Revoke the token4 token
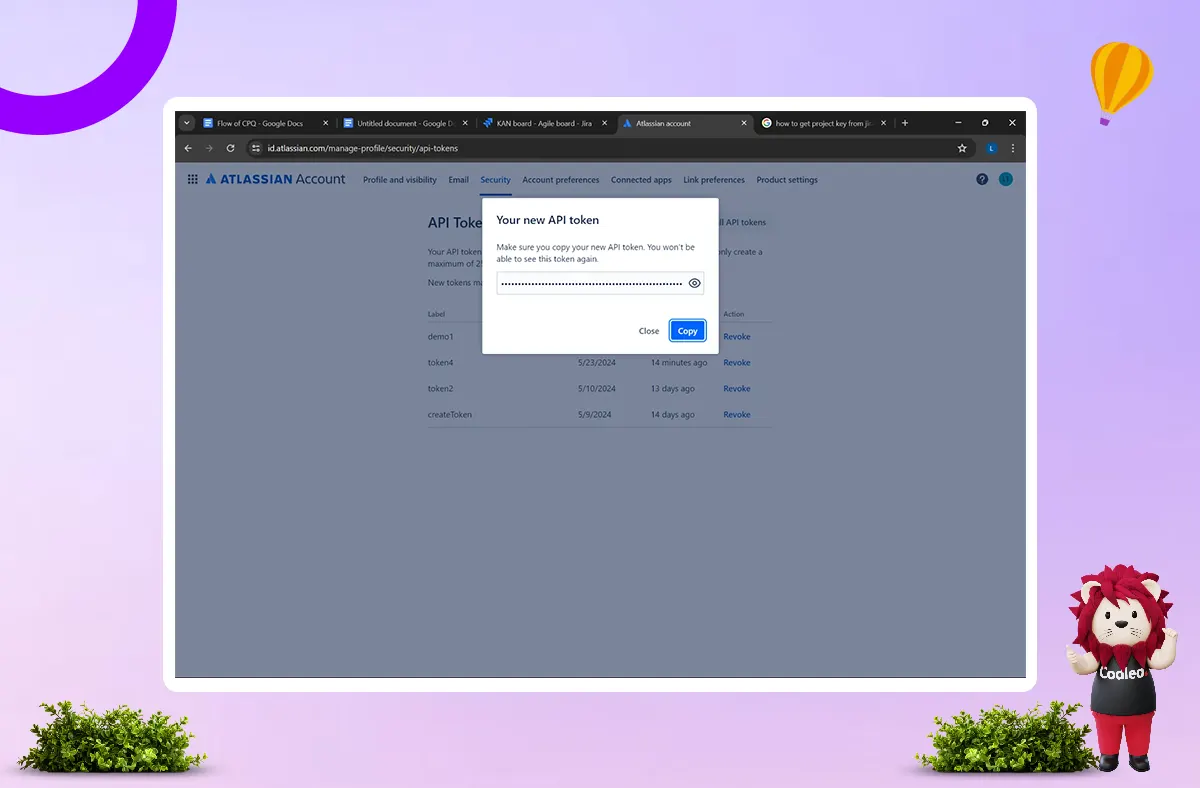 pyautogui.click(x=737, y=363)
